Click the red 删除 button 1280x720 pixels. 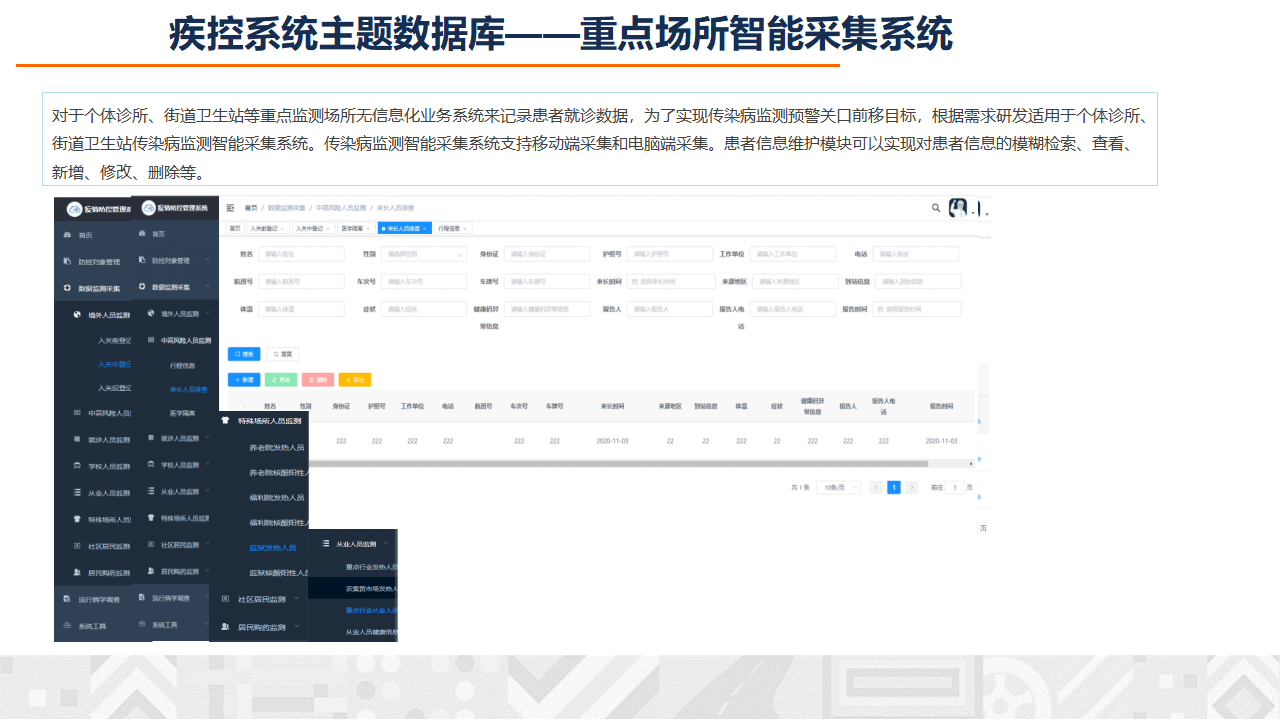pyautogui.click(x=318, y=380)
